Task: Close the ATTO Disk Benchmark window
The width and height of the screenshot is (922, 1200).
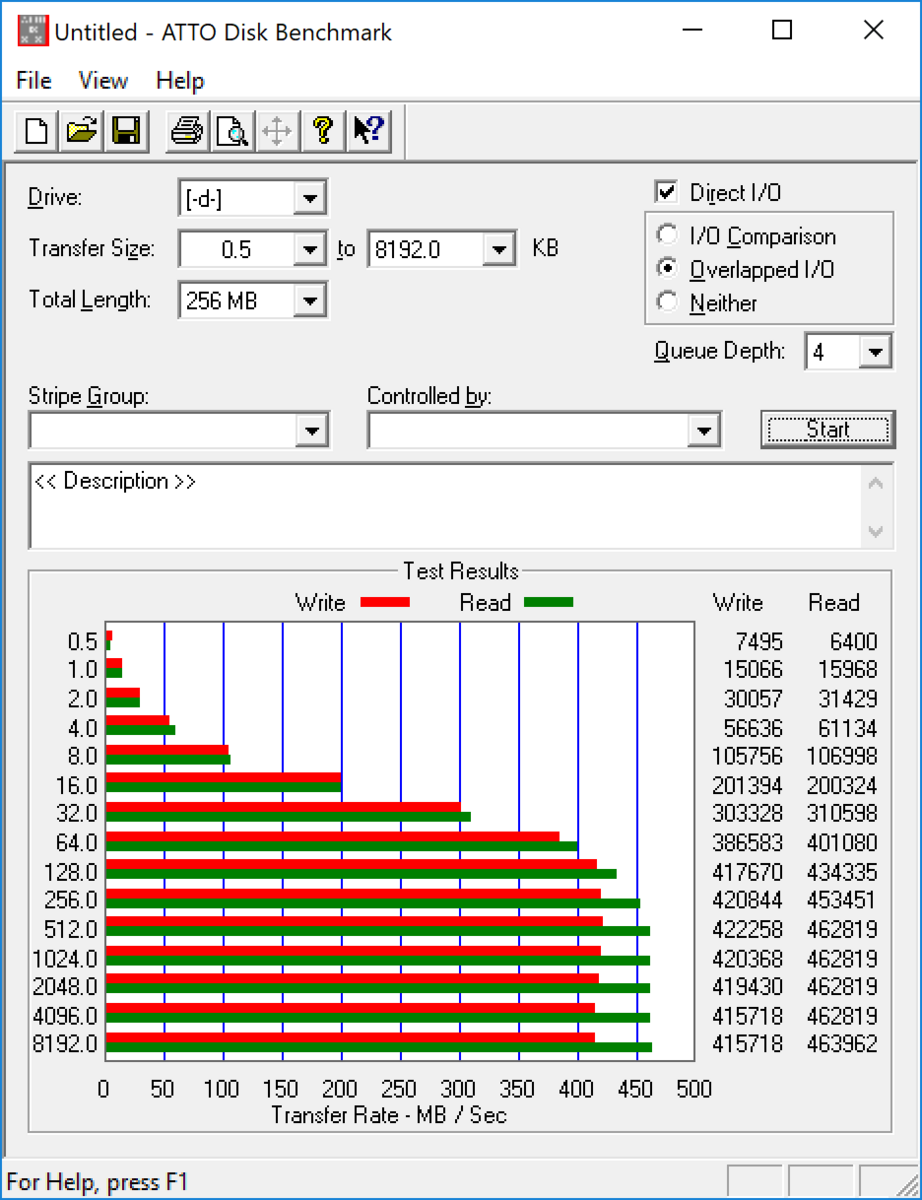Action: pos(873,31)
